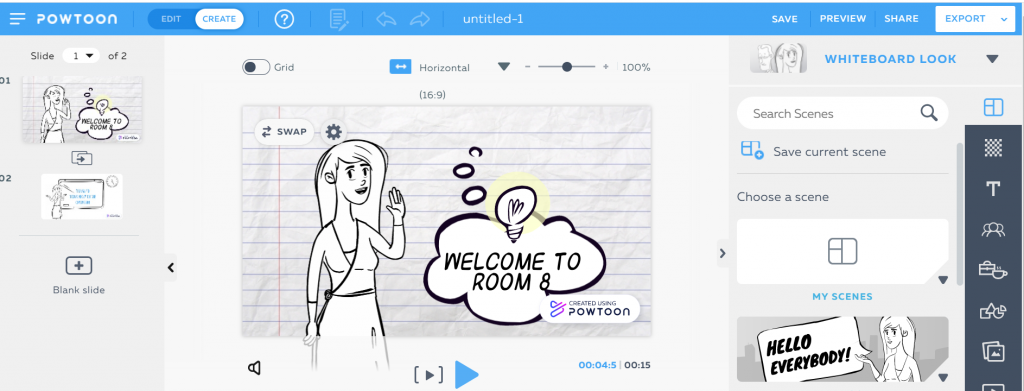Switch to CREATE mode
This screenshot has height=391, width=1024.
pos(219,19)
